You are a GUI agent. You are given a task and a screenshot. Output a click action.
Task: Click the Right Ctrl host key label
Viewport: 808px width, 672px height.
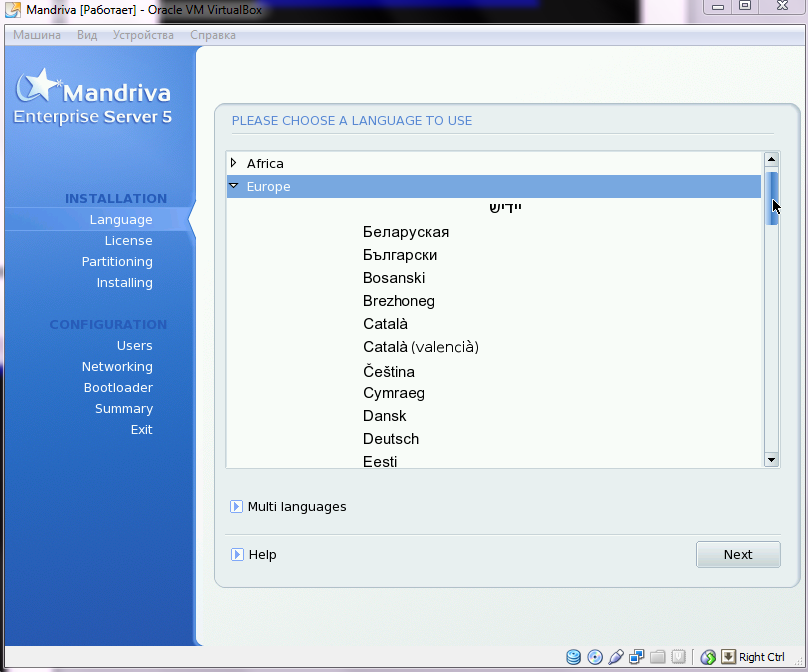tap(762, 657)
